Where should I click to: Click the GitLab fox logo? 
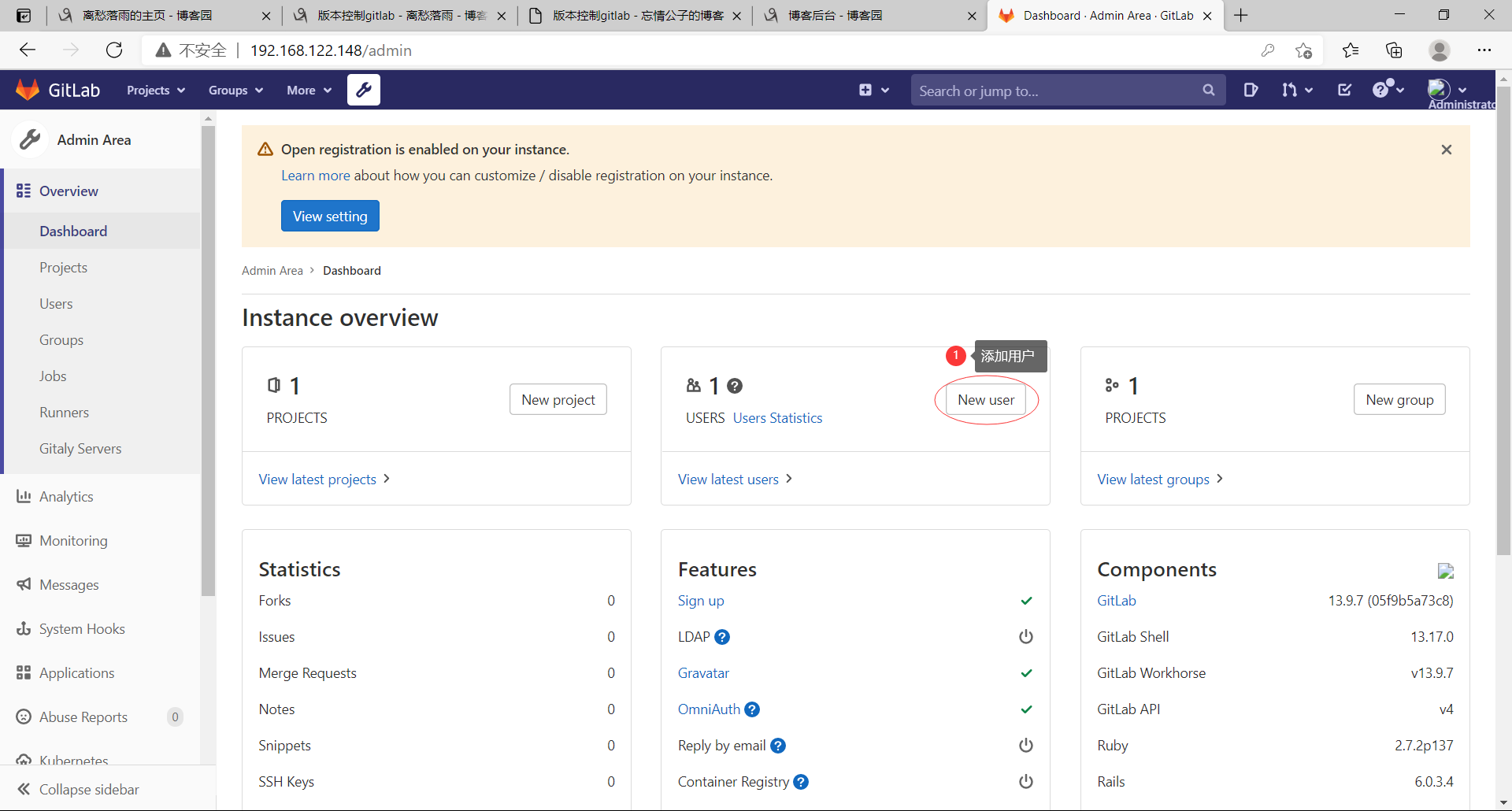click(28, 90)
